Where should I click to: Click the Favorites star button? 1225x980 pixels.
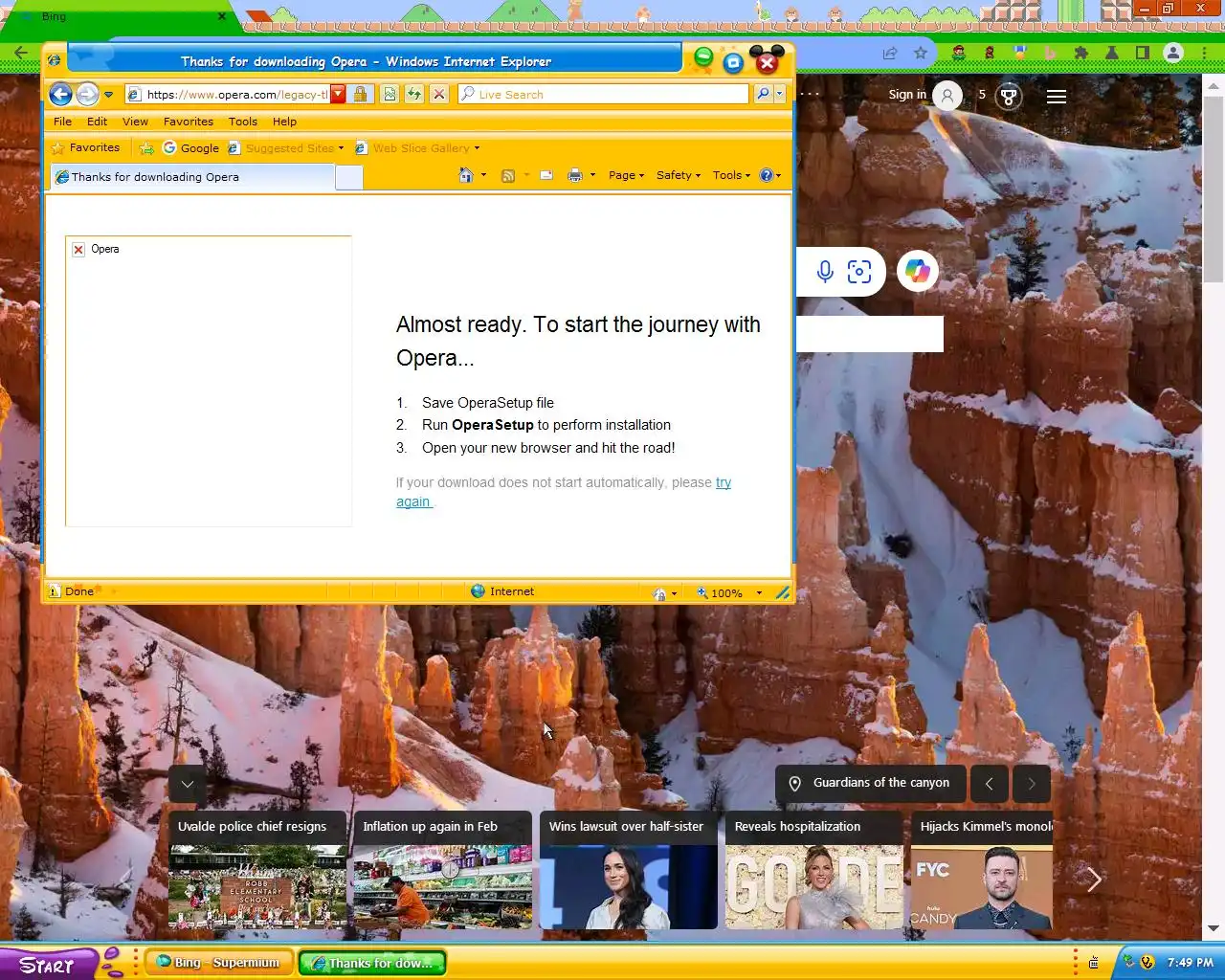[x=85, y=147]
